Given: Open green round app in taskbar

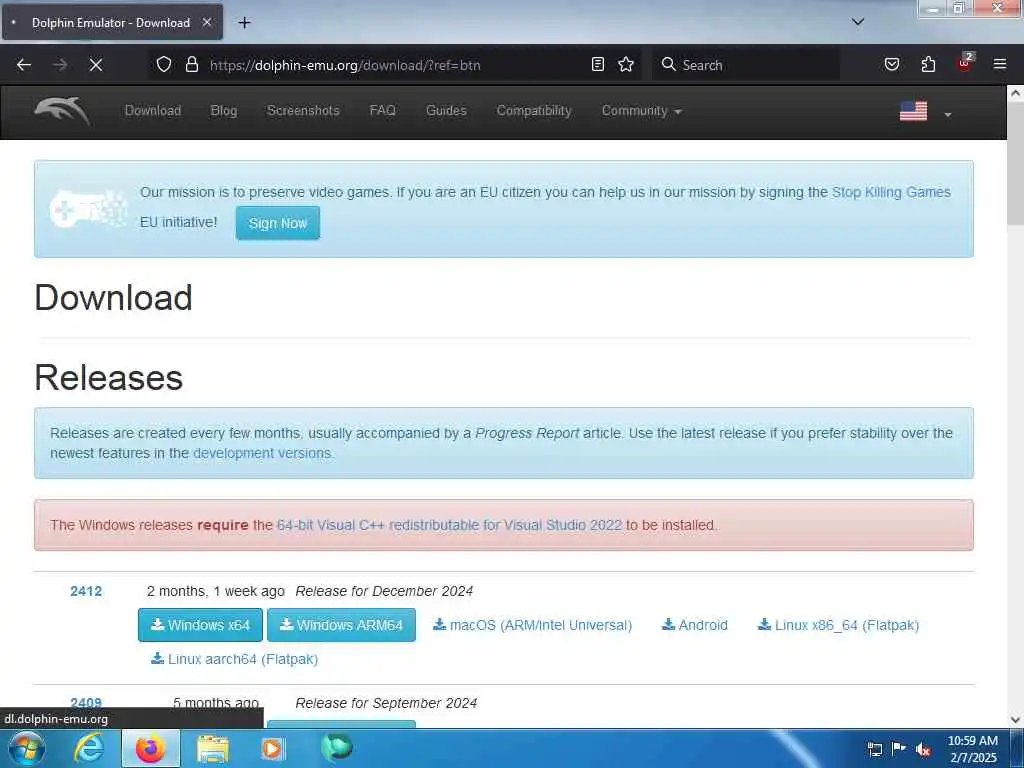Looking at the screenshot, I should 337,747.
